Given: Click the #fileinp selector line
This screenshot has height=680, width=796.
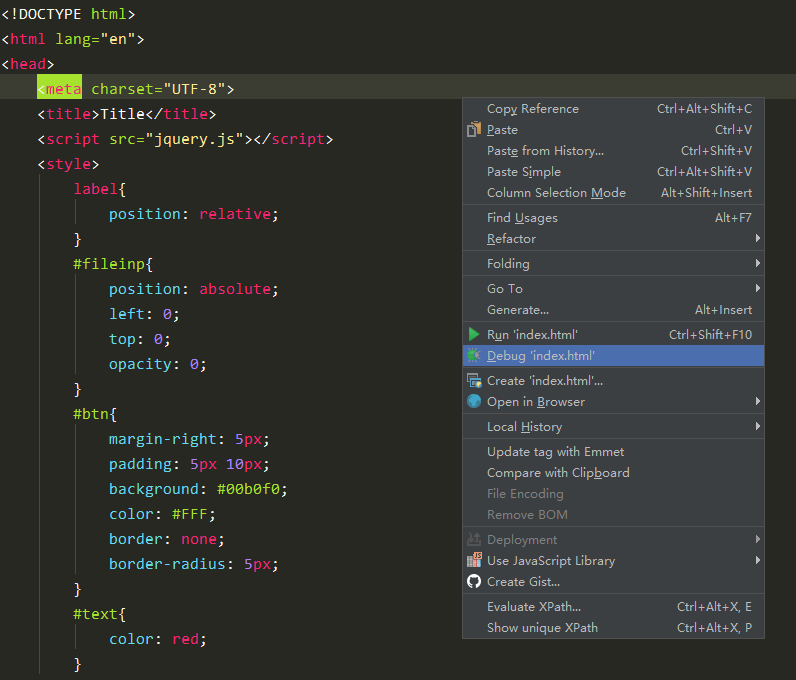Looking at the screenshot, I should pyautogui.click(x=113, y=264).
